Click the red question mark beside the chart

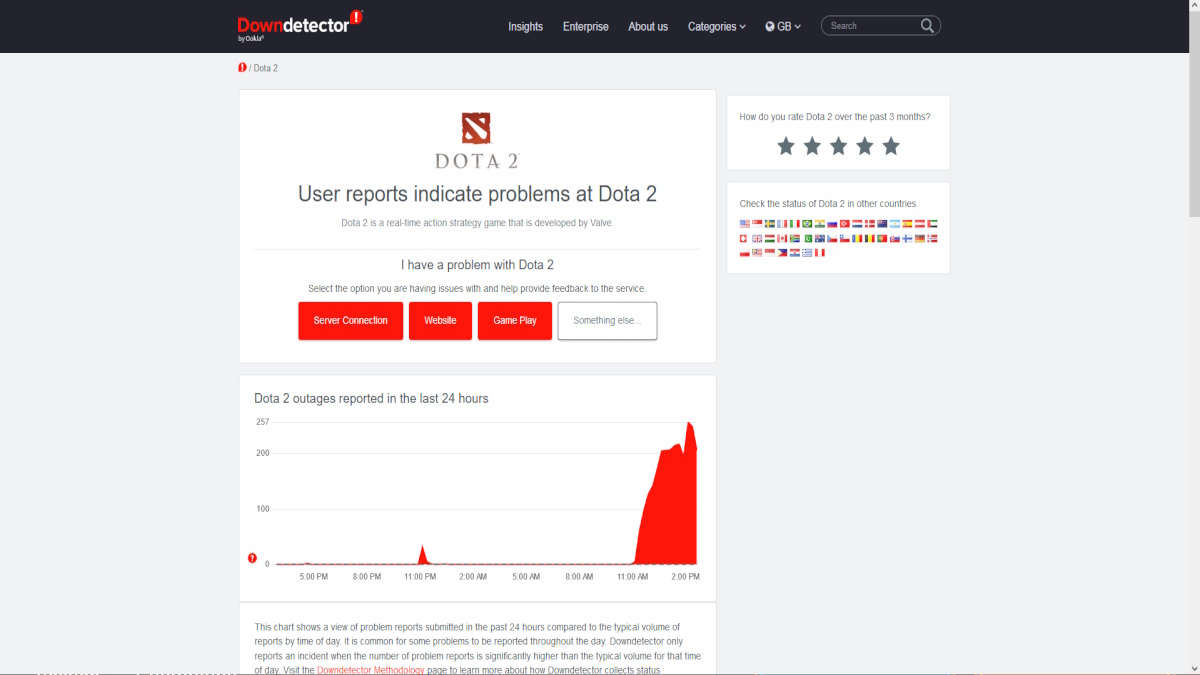click(x=252, y=558)
